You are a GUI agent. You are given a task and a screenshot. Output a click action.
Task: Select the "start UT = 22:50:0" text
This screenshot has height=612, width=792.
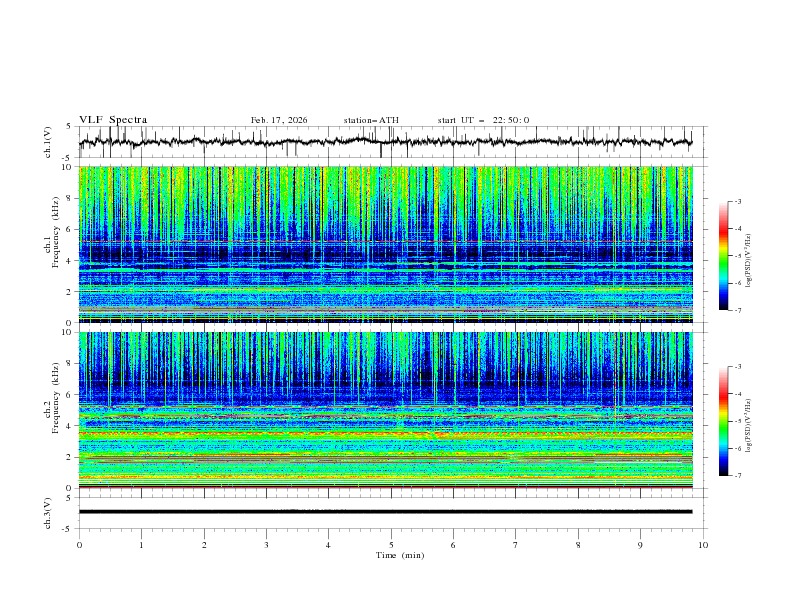tap(483, 120)
